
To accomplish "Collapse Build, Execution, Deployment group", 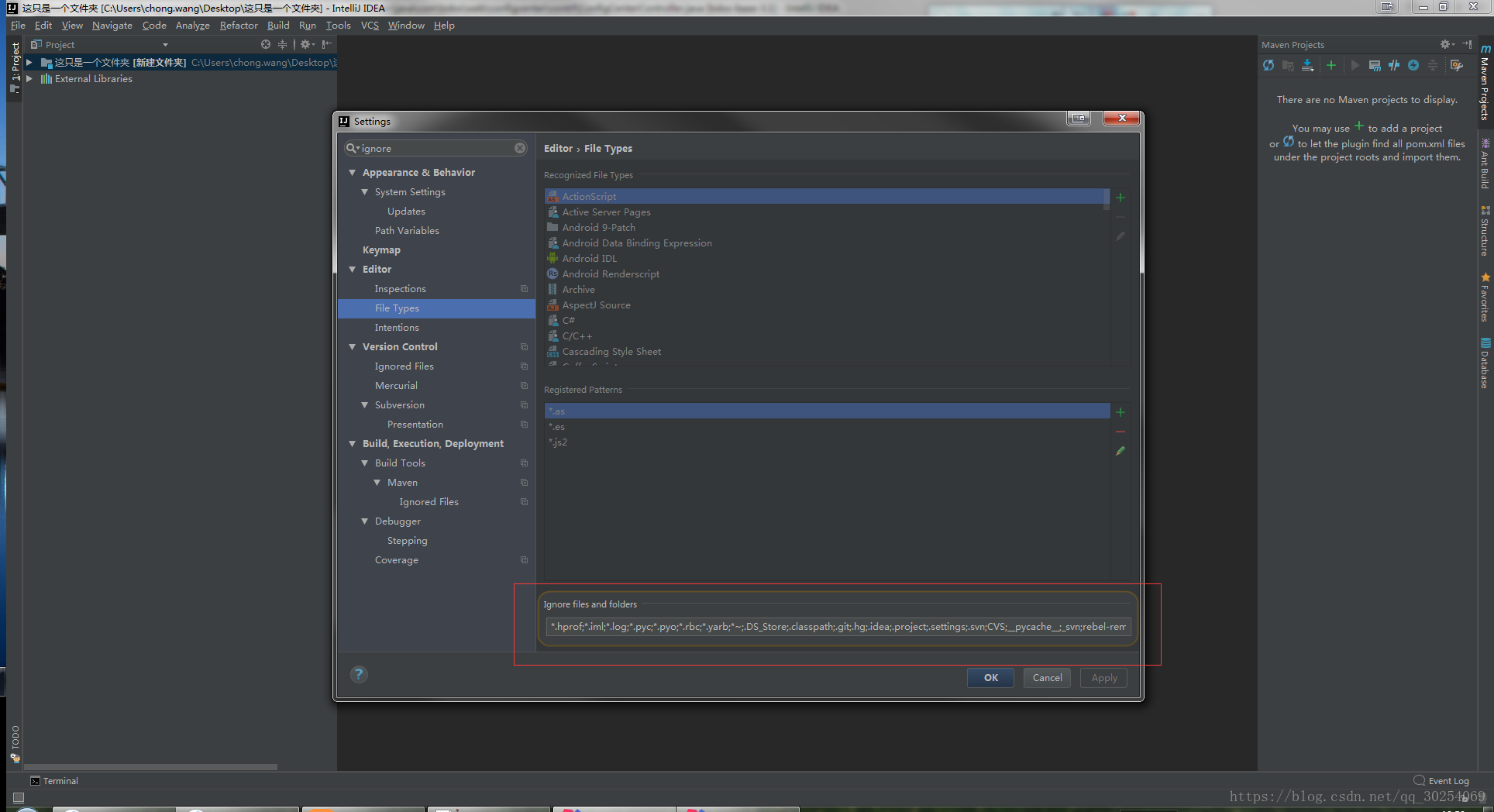I will 353,443.
